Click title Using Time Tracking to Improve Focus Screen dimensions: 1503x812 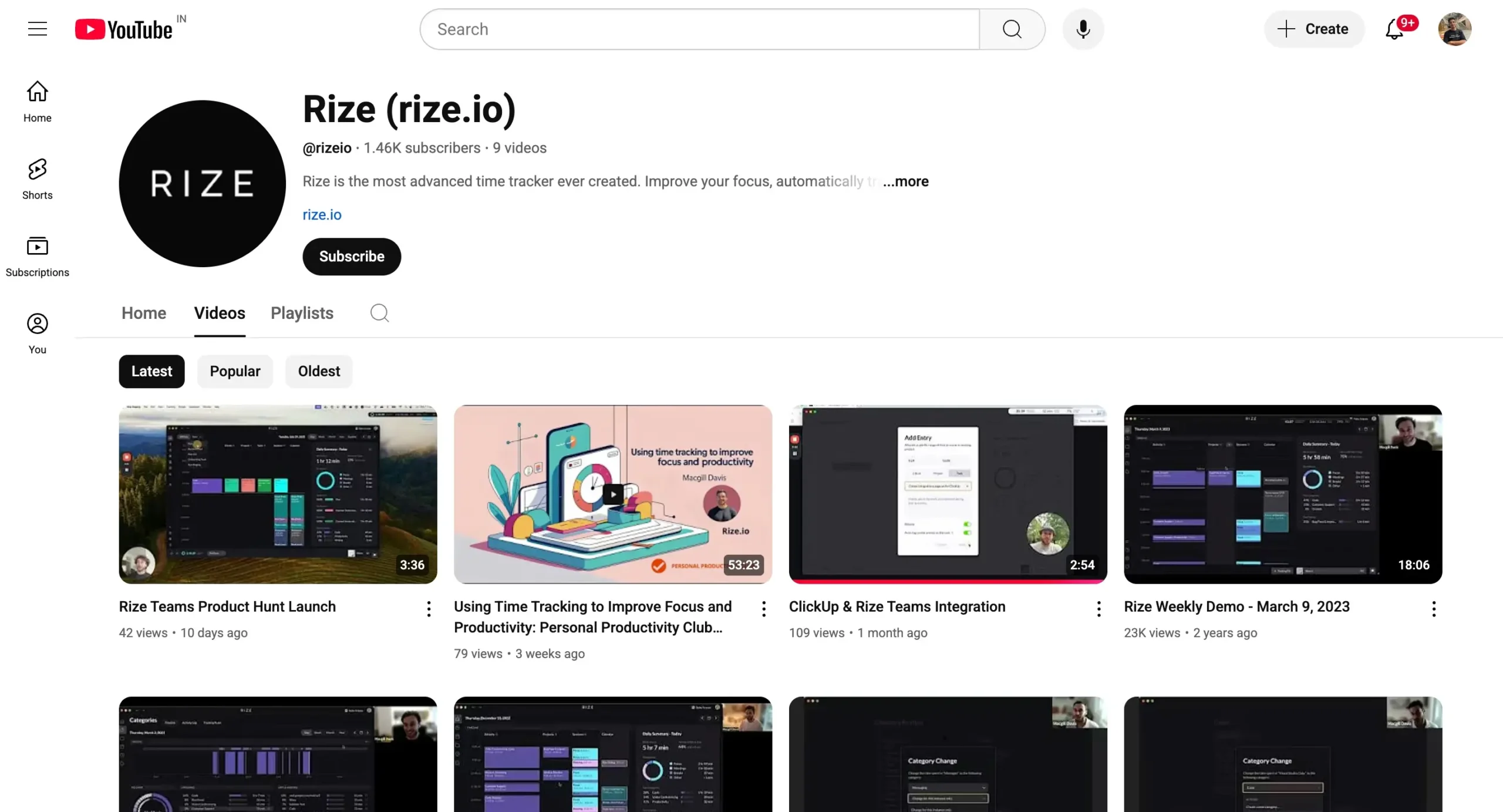click(x=592, y=616)
